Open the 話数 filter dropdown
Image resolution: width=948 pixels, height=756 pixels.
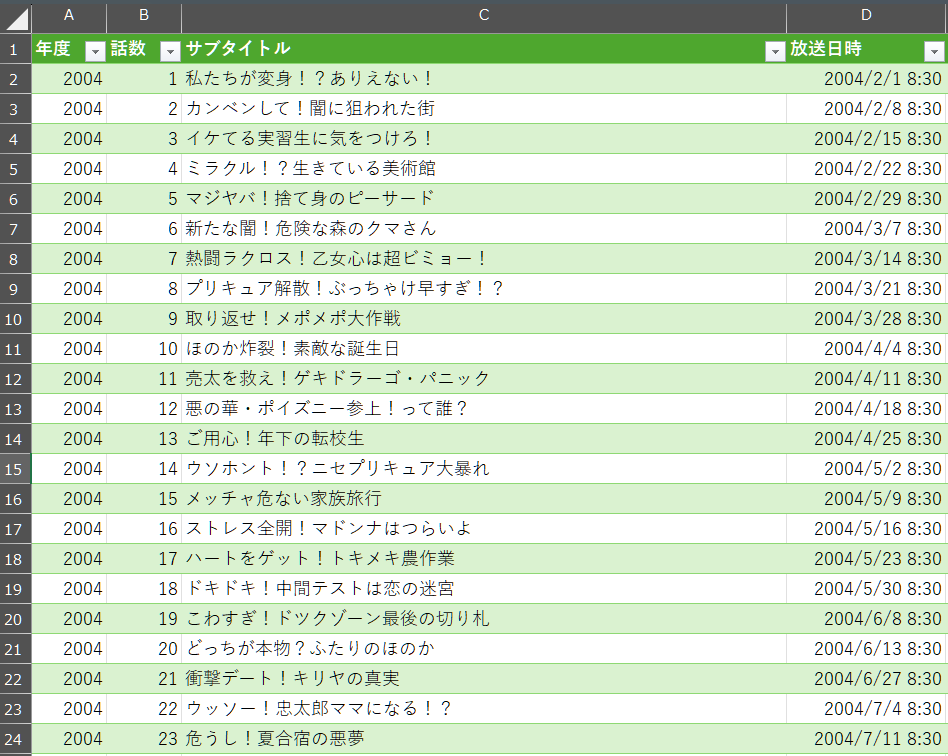170,51
